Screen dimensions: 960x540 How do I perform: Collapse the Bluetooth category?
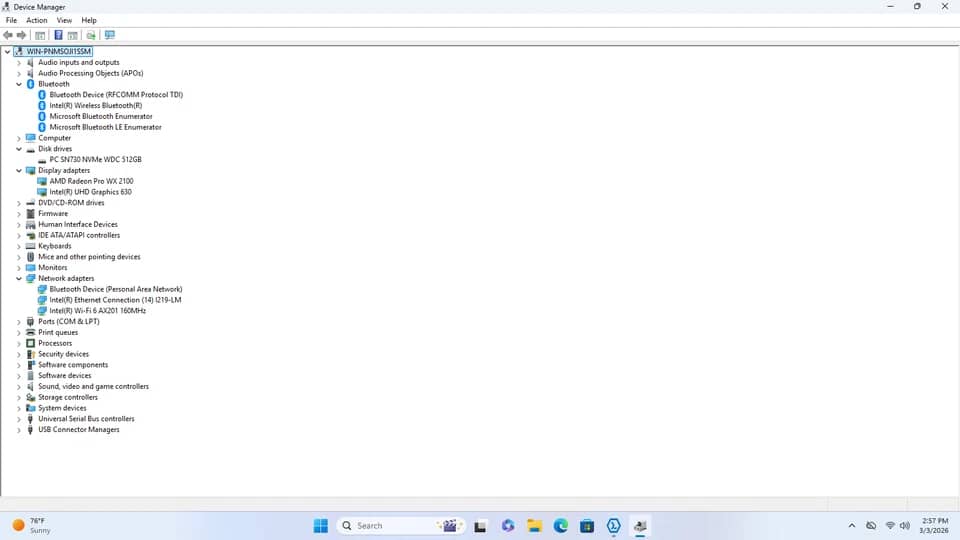point(19,84)
